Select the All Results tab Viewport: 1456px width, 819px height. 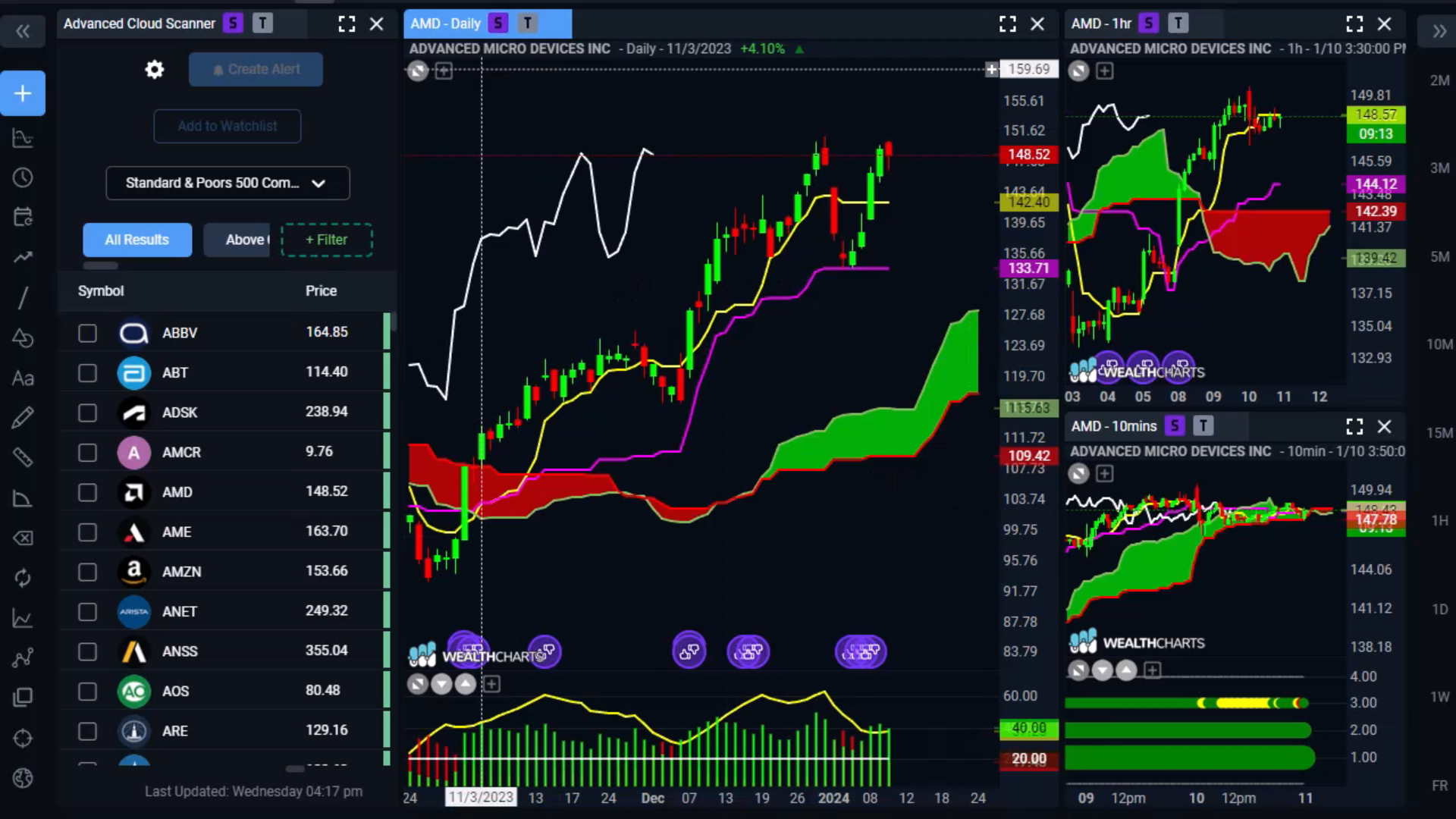pyautogui.click(x=137, y=240)
